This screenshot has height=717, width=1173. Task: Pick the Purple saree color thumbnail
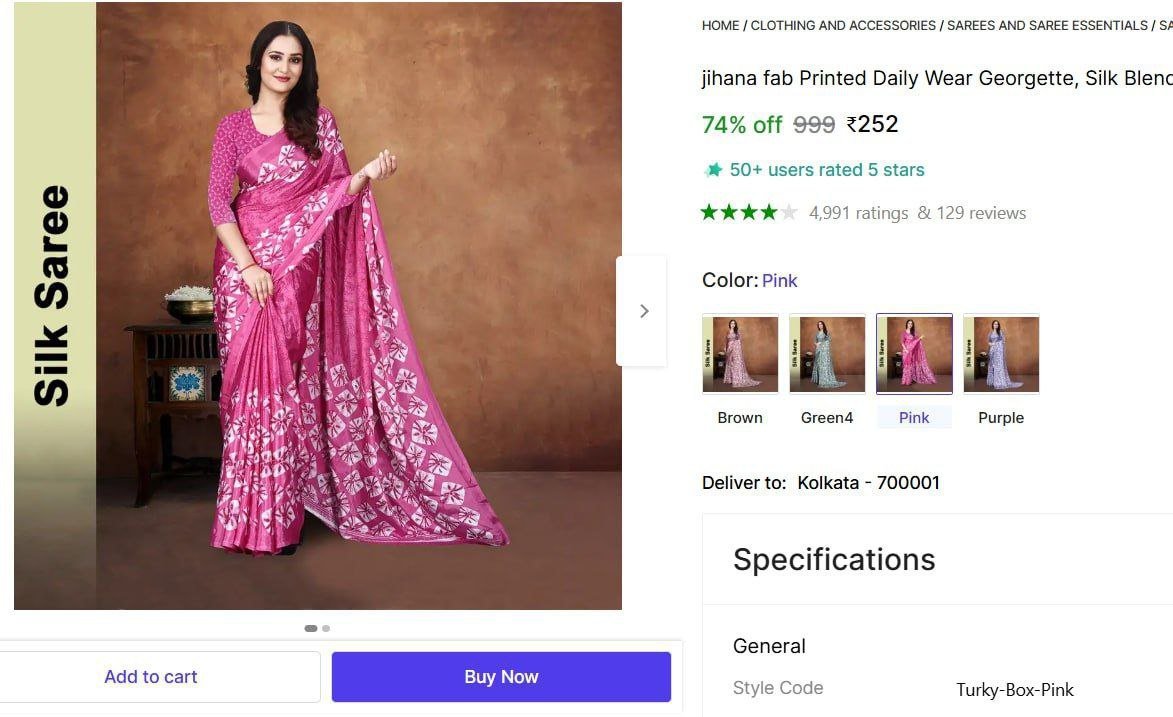tap(1001, 354)
